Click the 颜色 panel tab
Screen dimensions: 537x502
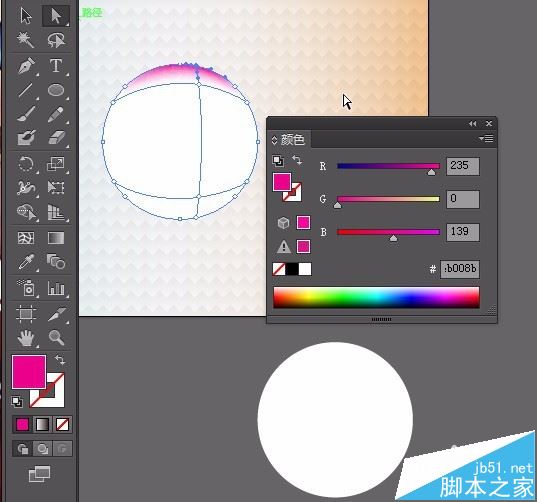click(293, 140)
